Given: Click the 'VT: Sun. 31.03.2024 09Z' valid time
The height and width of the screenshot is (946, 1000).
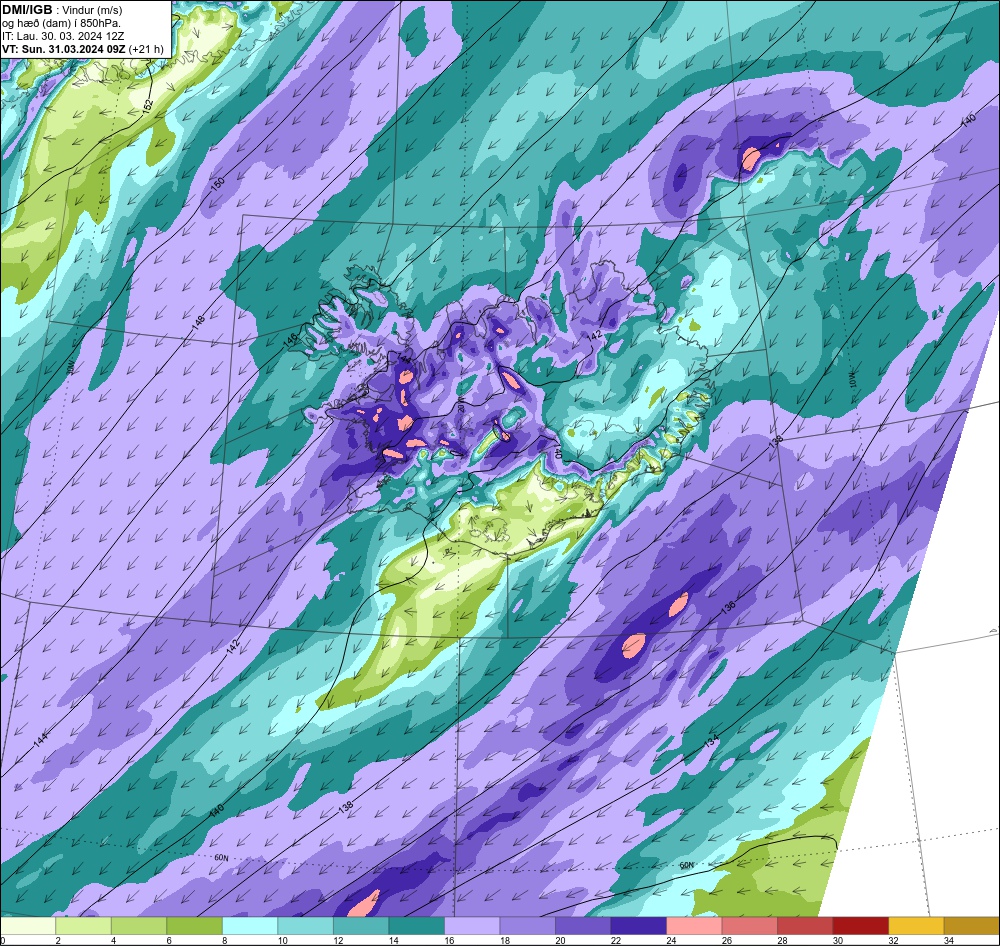Looking at the screenshot, I should point(63,49).
